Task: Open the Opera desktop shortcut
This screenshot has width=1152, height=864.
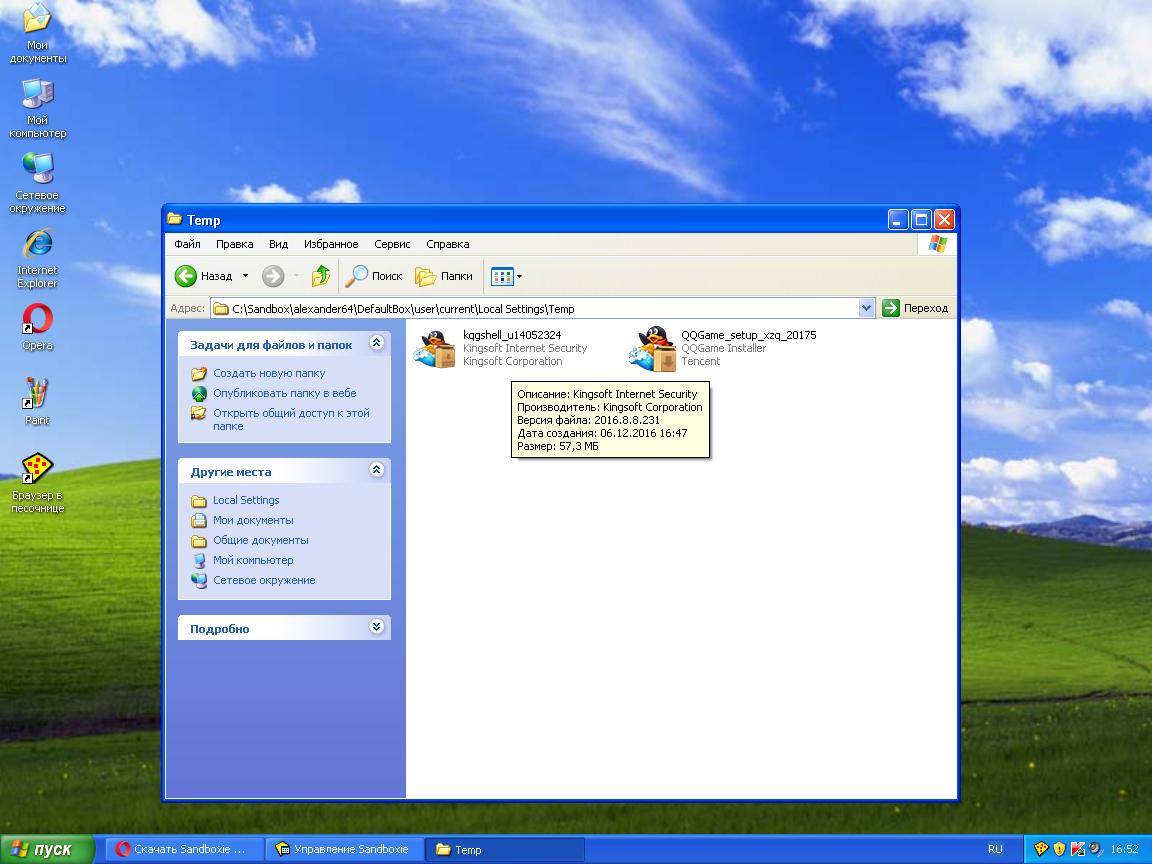Action: pyautogui.click(x=37, y=320)
